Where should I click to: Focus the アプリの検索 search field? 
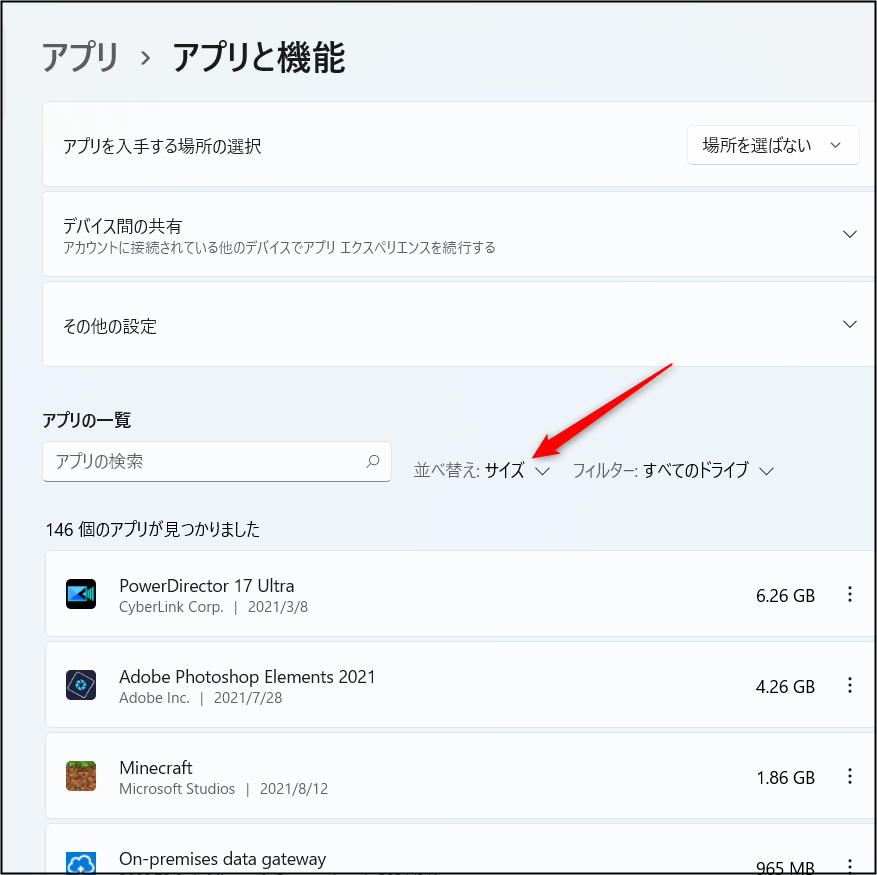216,462
